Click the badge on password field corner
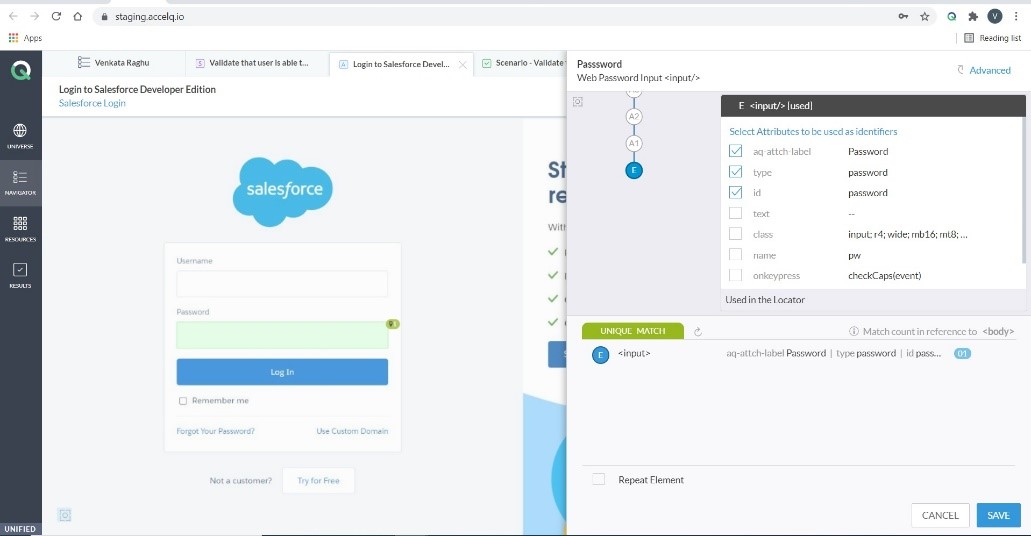Screen dimensions: 1031x536 393,324
